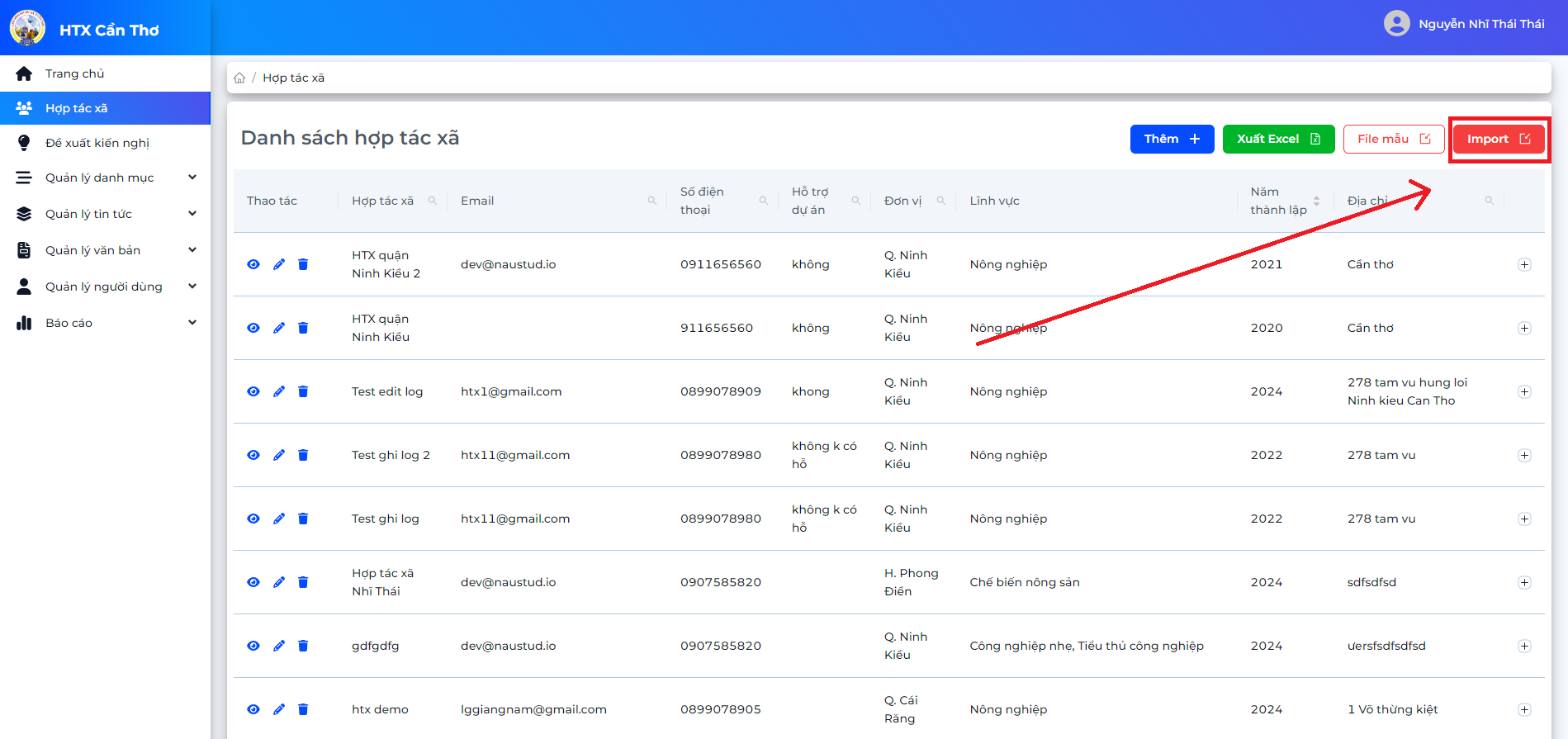
Task: View details of Test edit log
Action: [253, 391]
